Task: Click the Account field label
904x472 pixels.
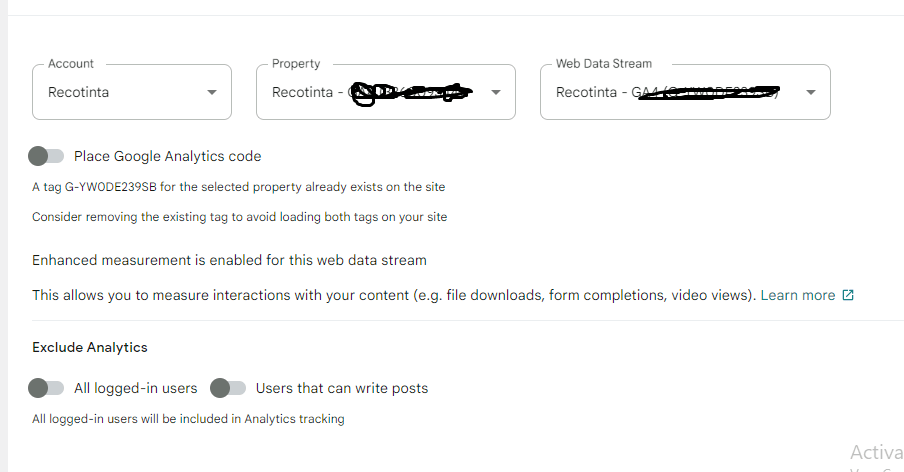Action: 70,63
